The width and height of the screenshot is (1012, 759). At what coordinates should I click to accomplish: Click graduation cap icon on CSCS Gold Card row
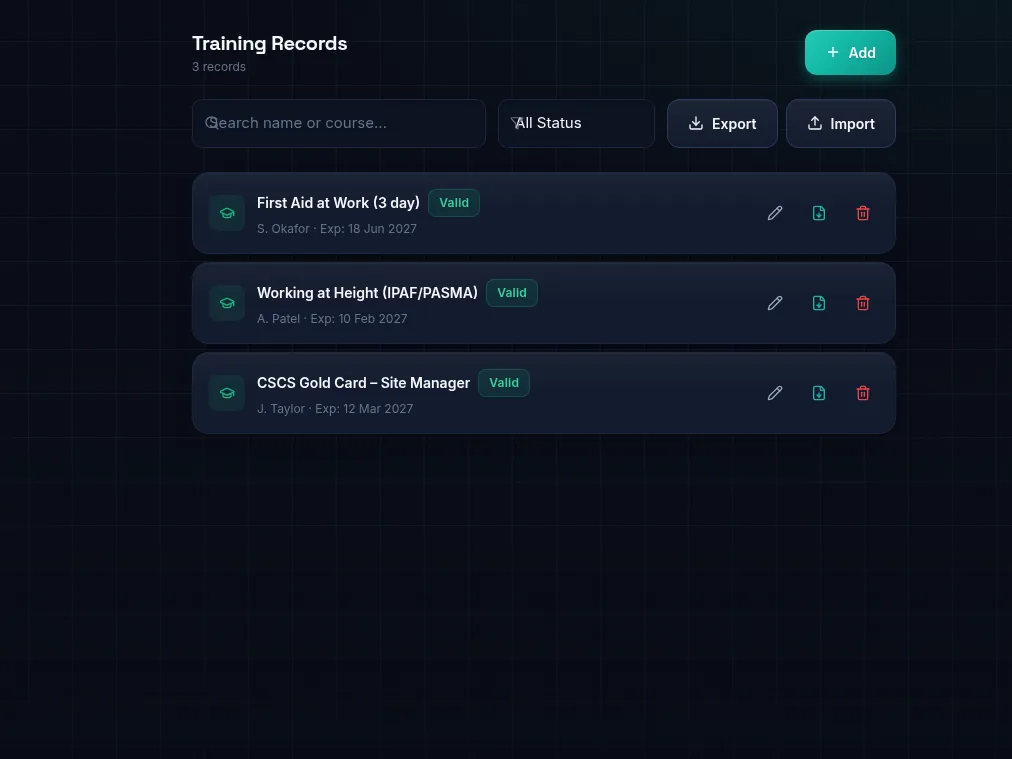click(227, 393)
